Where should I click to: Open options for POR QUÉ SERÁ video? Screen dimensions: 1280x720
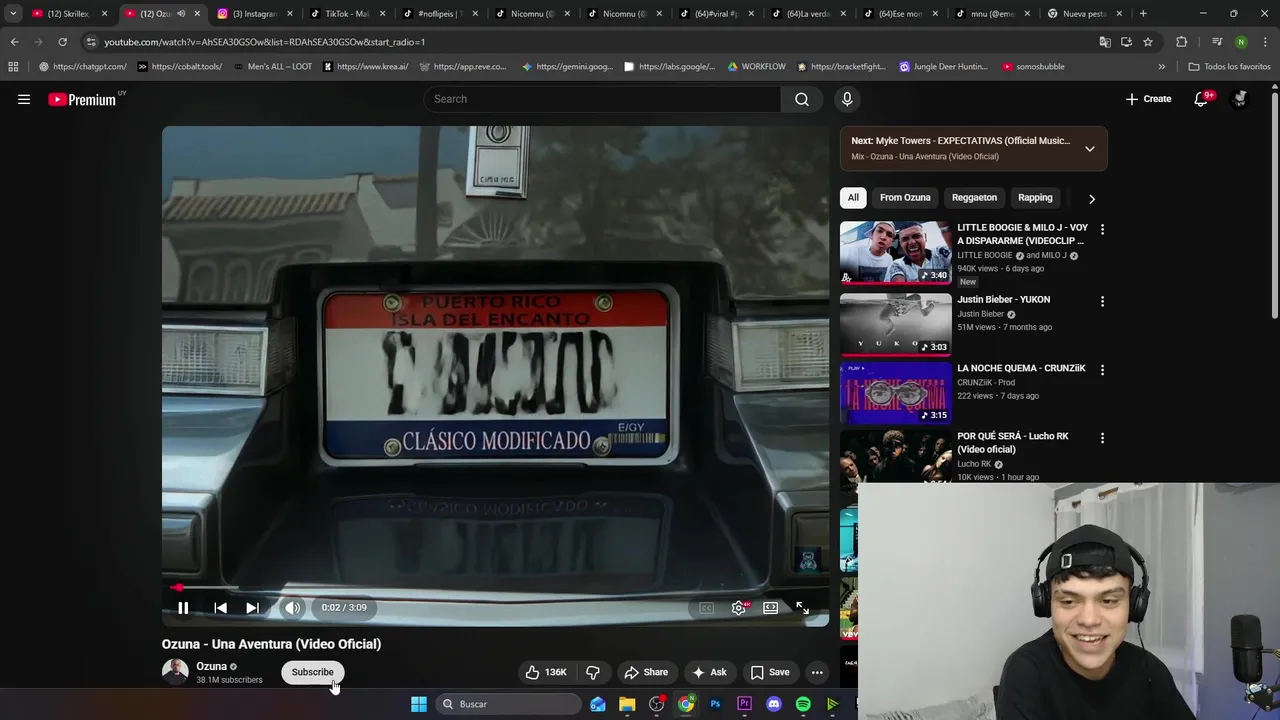pyautogui.click(x=1102, y=438)
